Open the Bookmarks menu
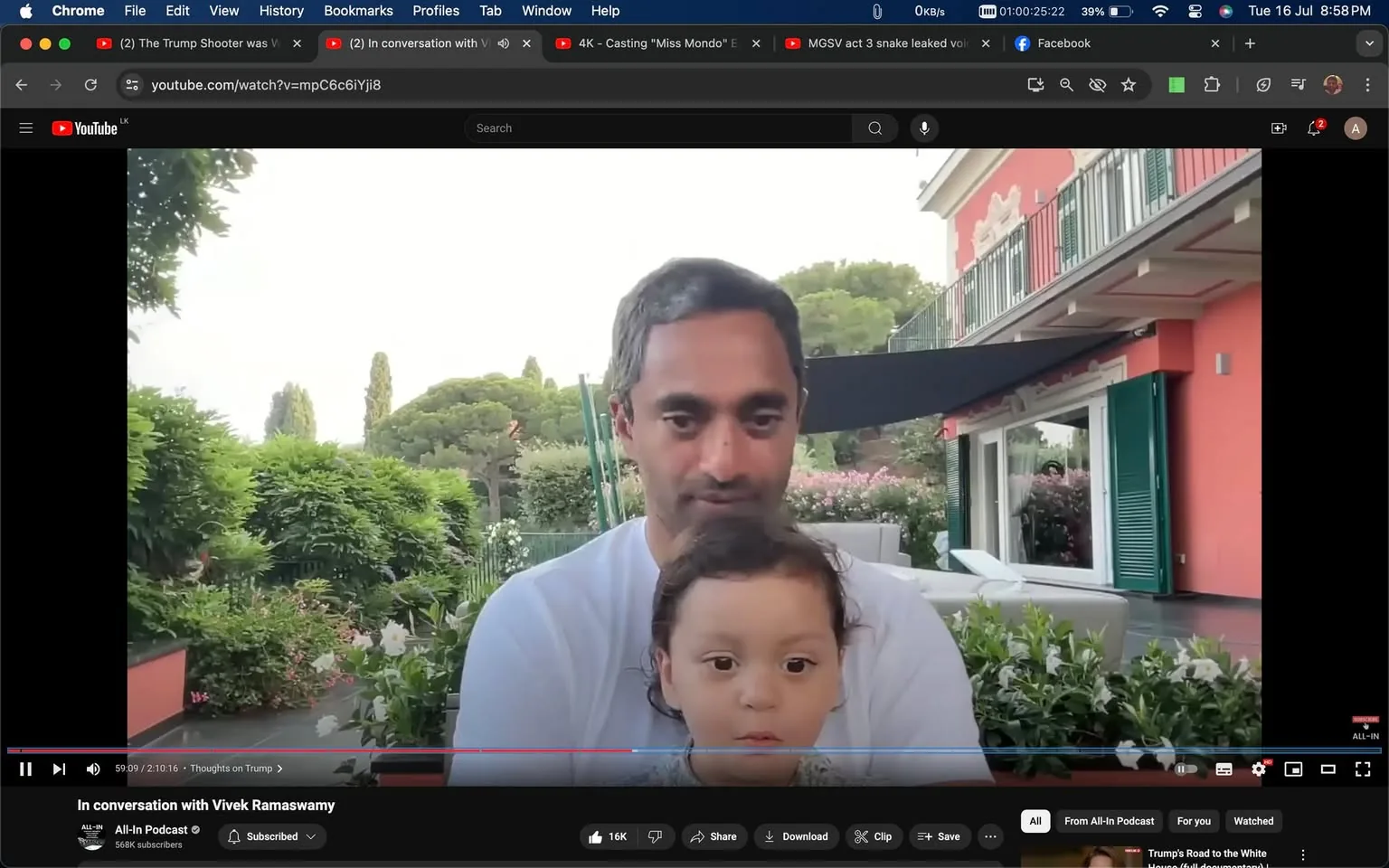This screenshot has width=1389, height=868. (x=358, y=11)
